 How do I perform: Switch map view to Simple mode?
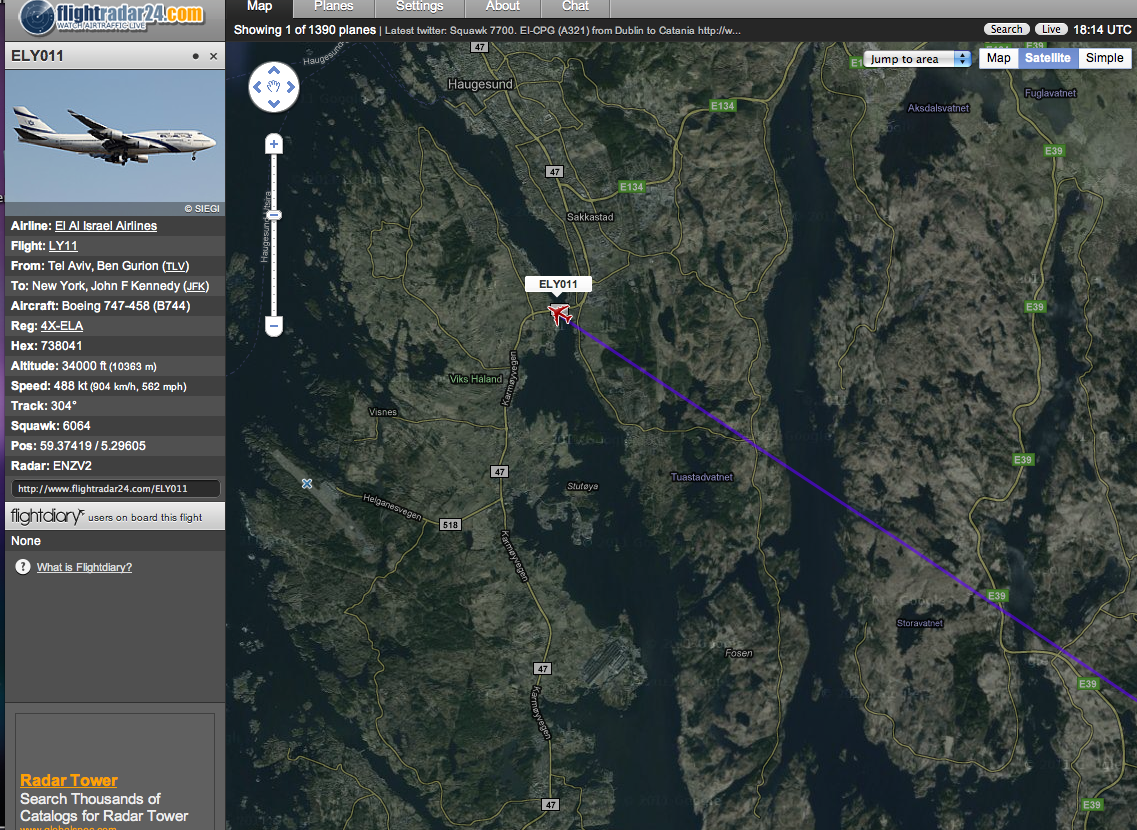[1104, 58]
